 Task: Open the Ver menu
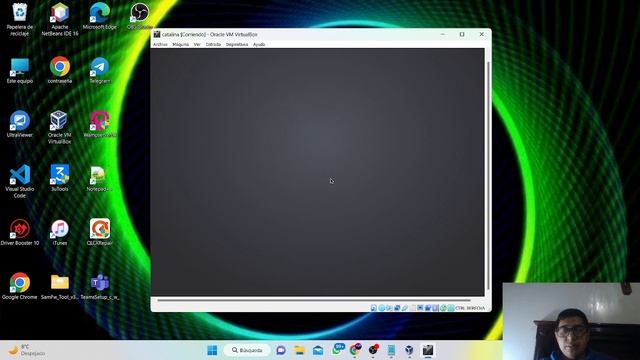(x=197, y=44)
